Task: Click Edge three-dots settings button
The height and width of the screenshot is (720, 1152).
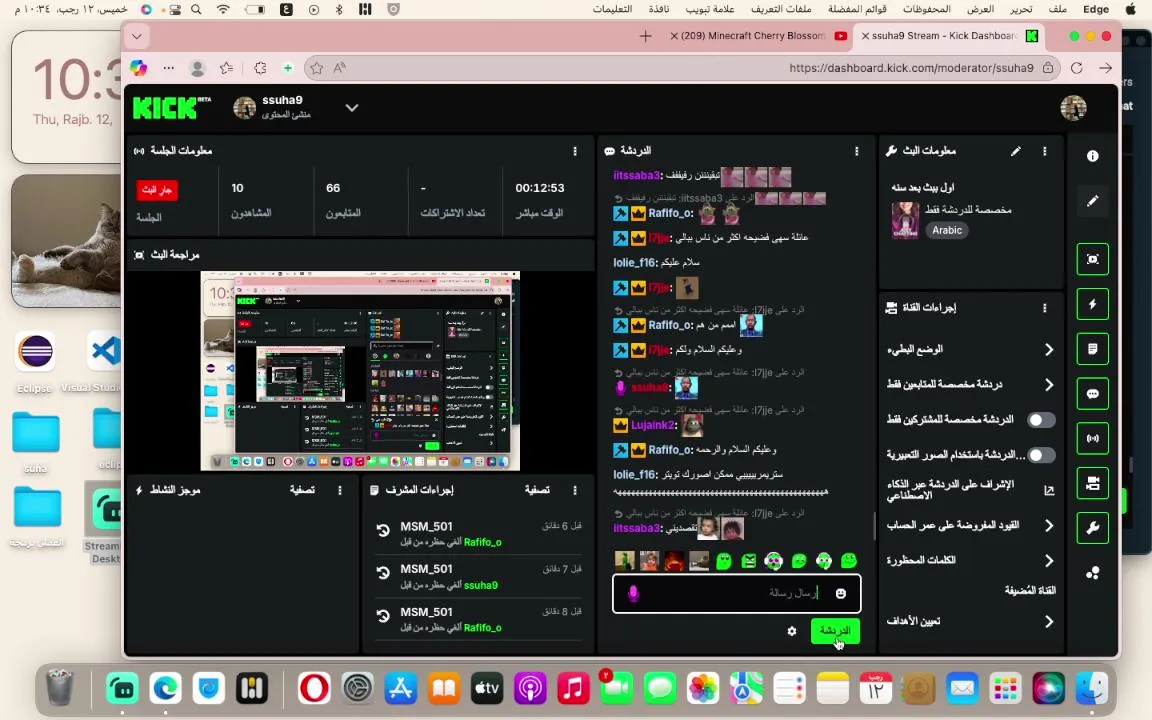Action: tap(168, 68)
